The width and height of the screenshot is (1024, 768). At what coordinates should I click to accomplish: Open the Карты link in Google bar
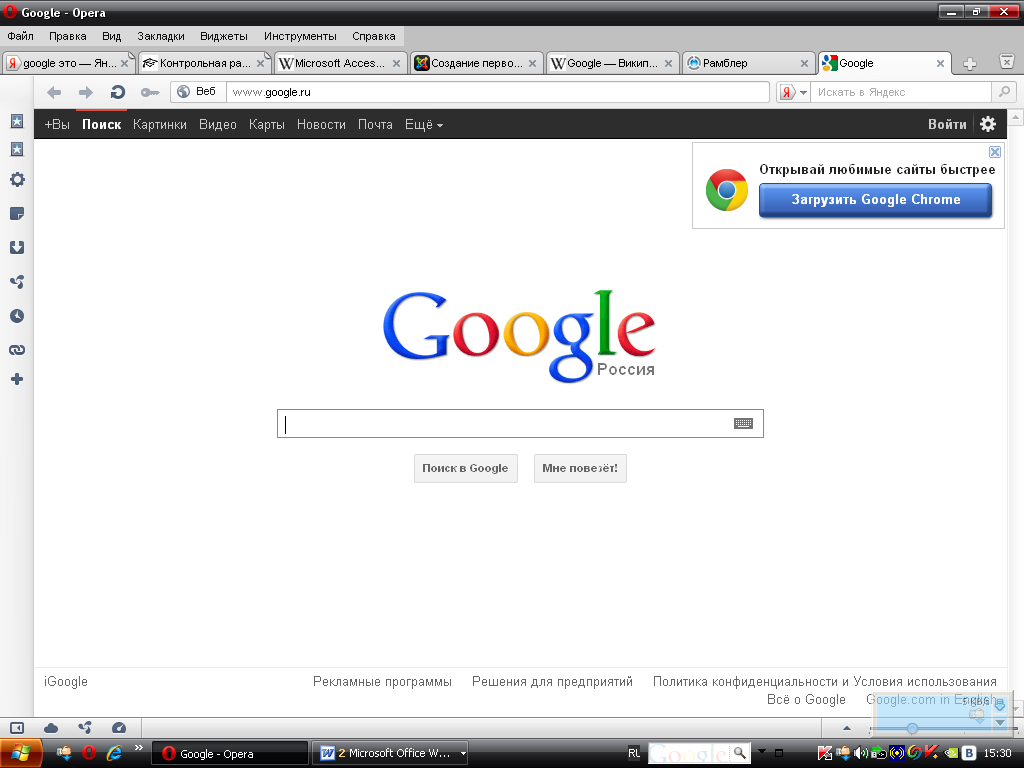click(266, 124)
